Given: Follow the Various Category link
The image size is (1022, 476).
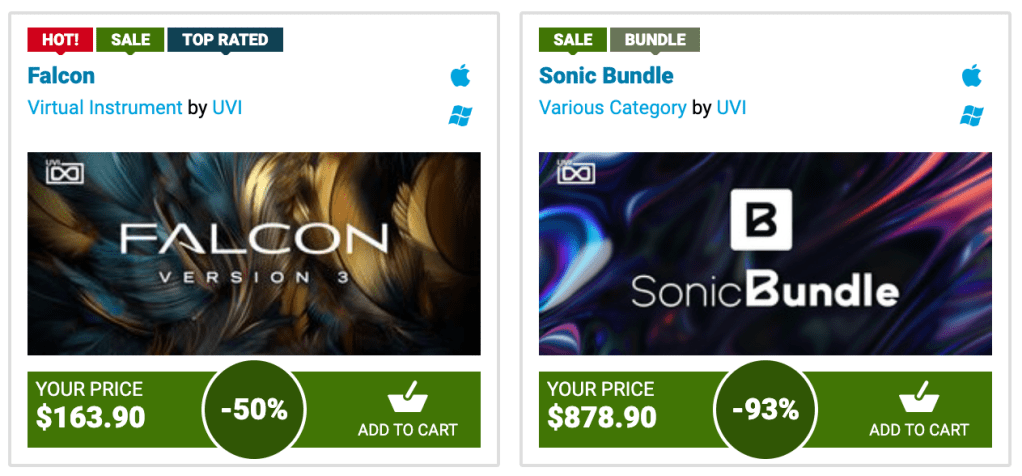Looking at the screenshot, I should click(612, 108).
